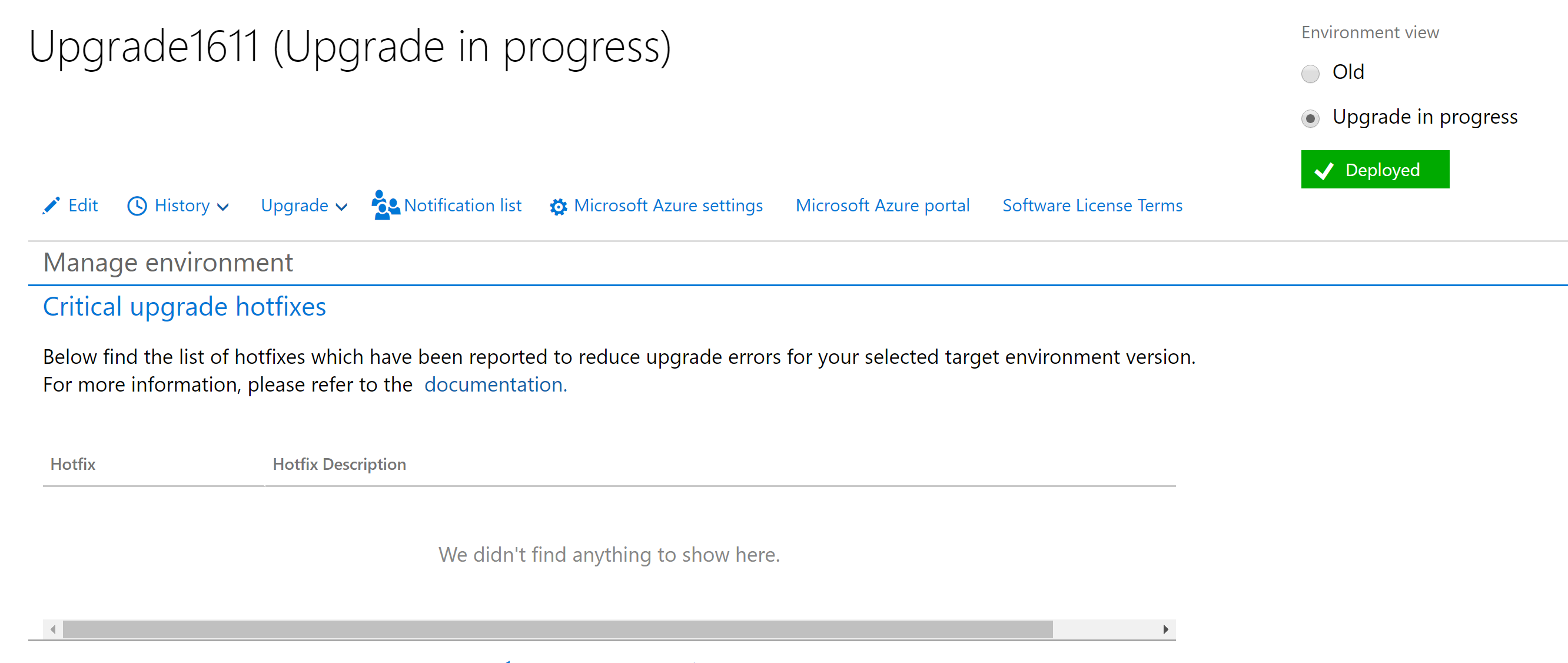The image size is (1568, 663).
Task: Click the horizontal scrollbar thumb
Action: click(557, 629)
